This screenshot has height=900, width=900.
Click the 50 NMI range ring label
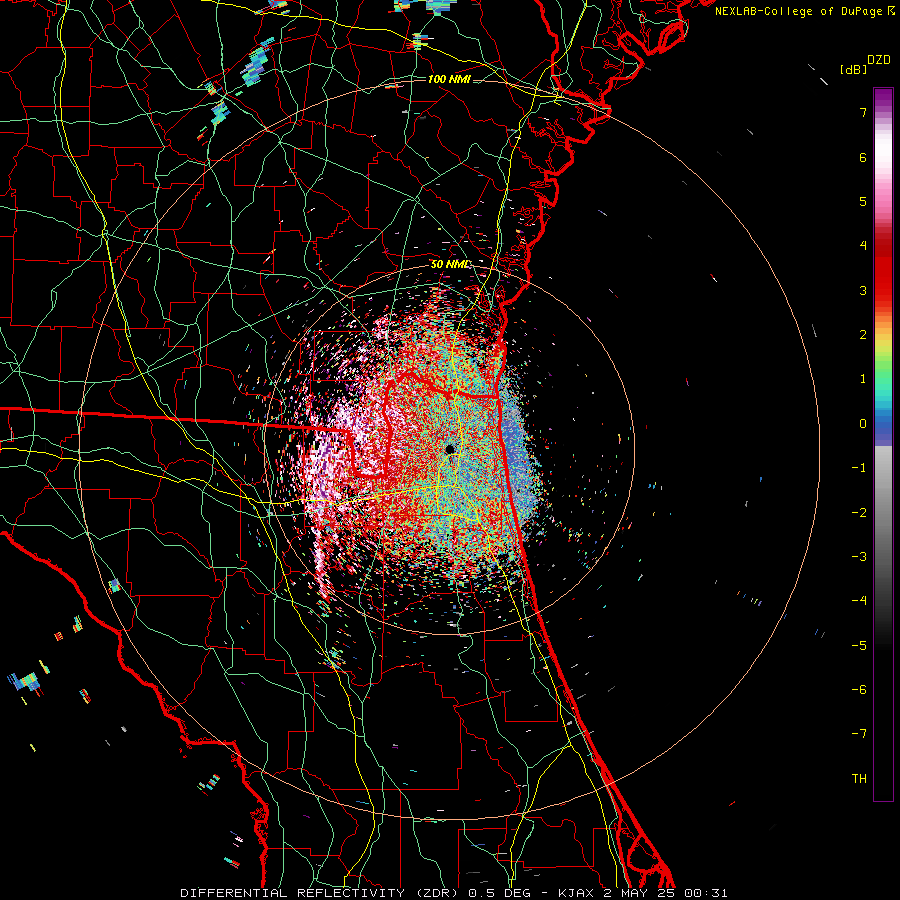point(451,264)
